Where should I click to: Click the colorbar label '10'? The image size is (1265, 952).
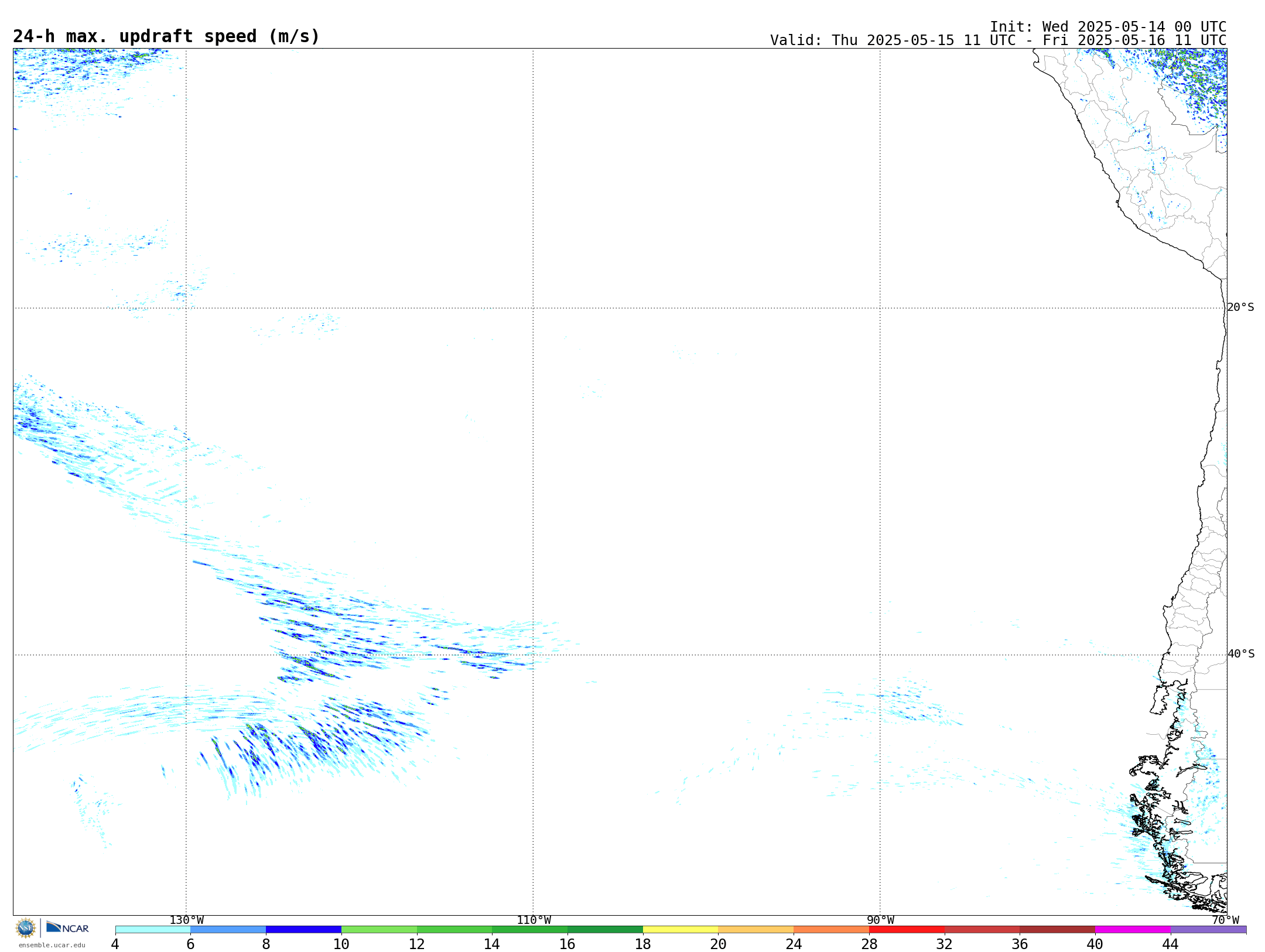[341, 944]
